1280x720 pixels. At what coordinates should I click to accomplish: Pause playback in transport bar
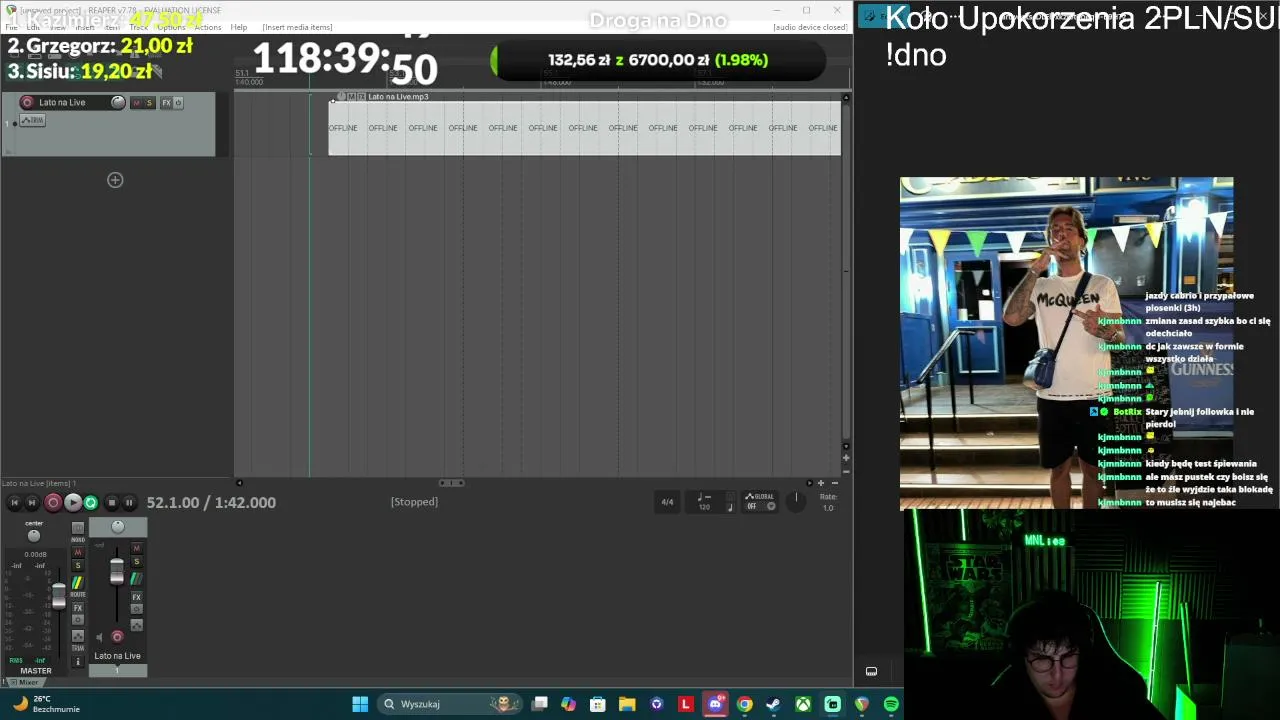[129, 503]
